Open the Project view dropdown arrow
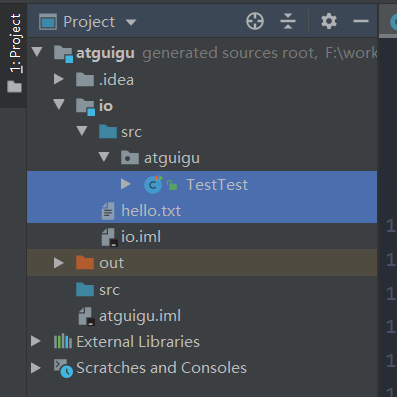 click(131, 22)
